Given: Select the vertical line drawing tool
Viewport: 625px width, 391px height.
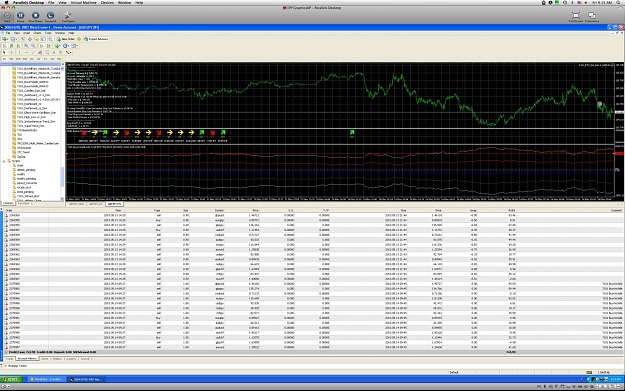Looking at the screenshot, I should pos(20,53).
